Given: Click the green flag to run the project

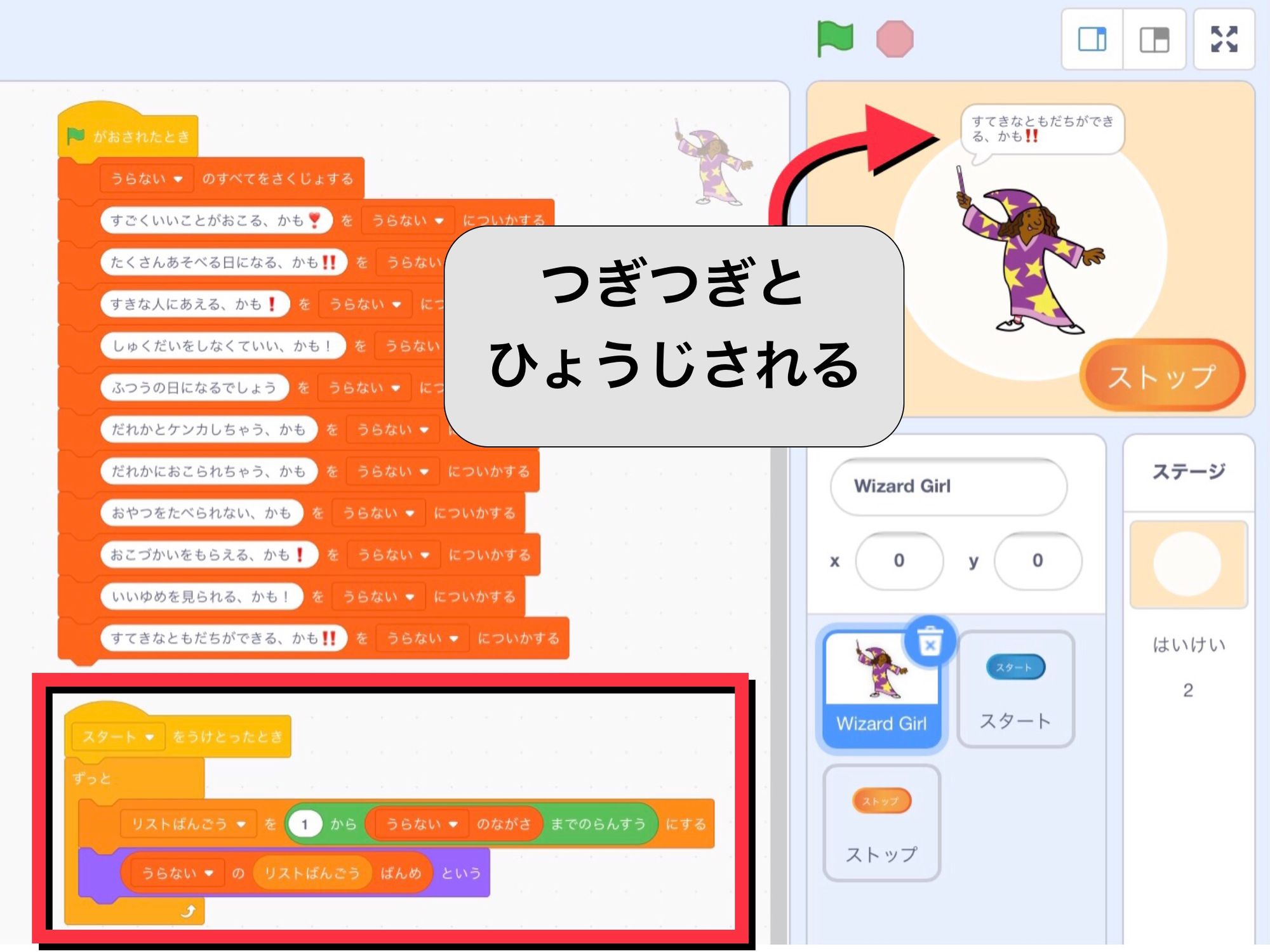Looking at the screenshot, I should (835, 39).
